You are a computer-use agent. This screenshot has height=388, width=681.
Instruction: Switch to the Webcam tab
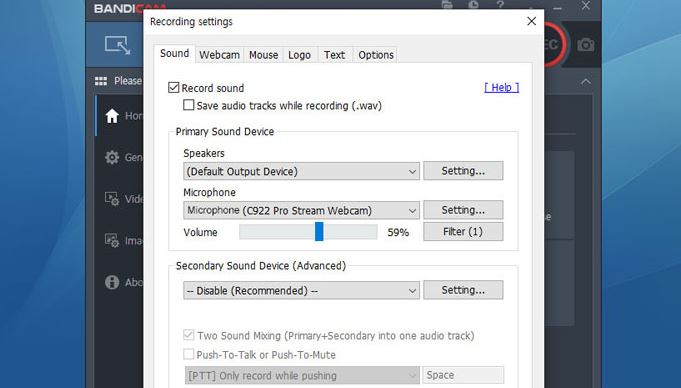coord(219,55)
